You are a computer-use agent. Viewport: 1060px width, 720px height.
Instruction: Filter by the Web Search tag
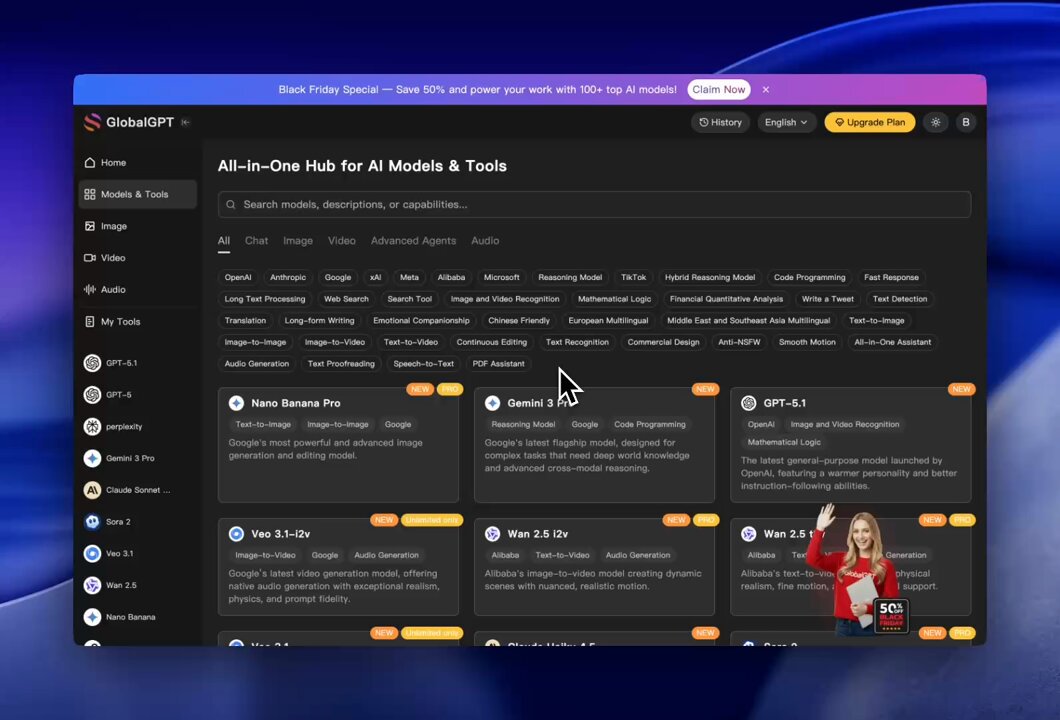pos(346,299)
